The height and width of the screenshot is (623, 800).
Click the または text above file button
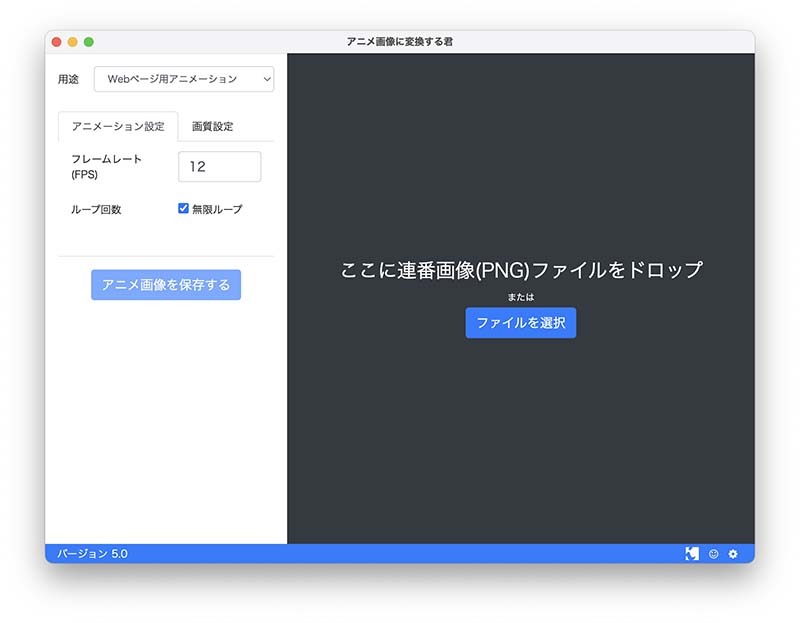pos(520,297)
